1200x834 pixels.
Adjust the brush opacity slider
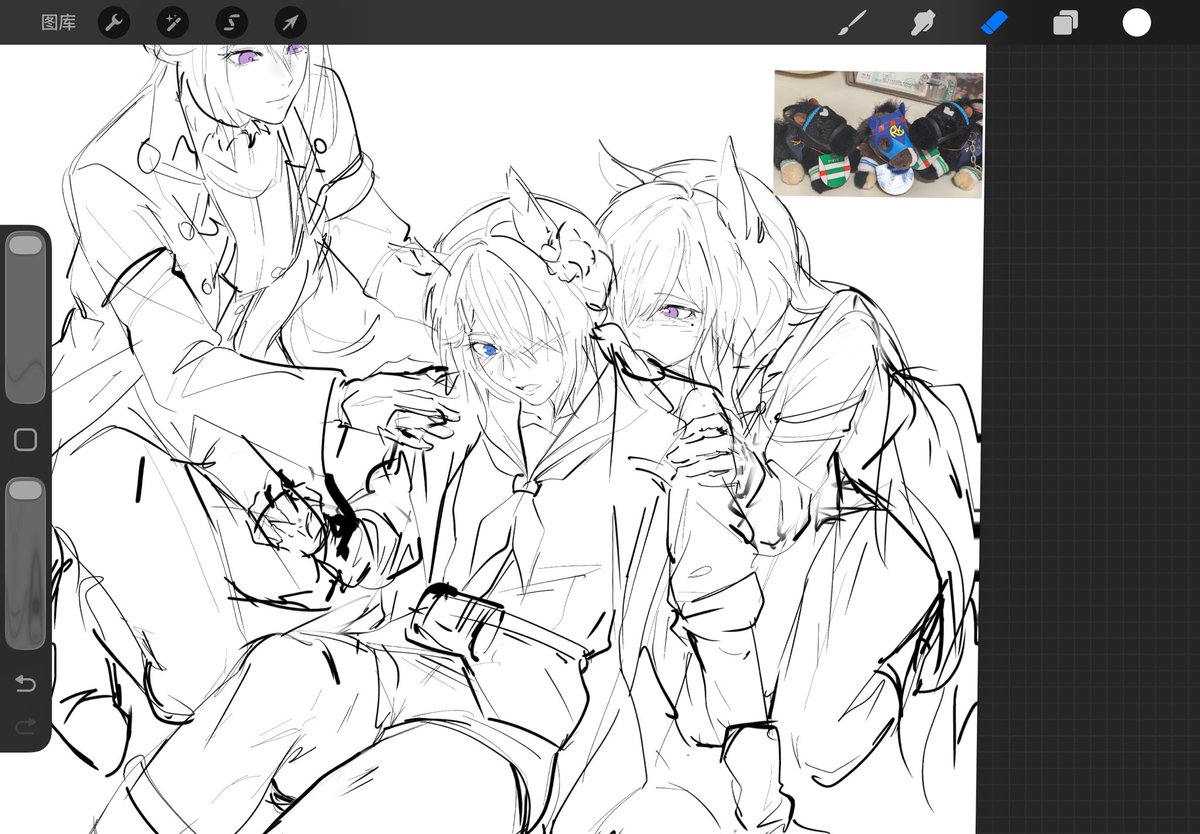tap(25, 563)
